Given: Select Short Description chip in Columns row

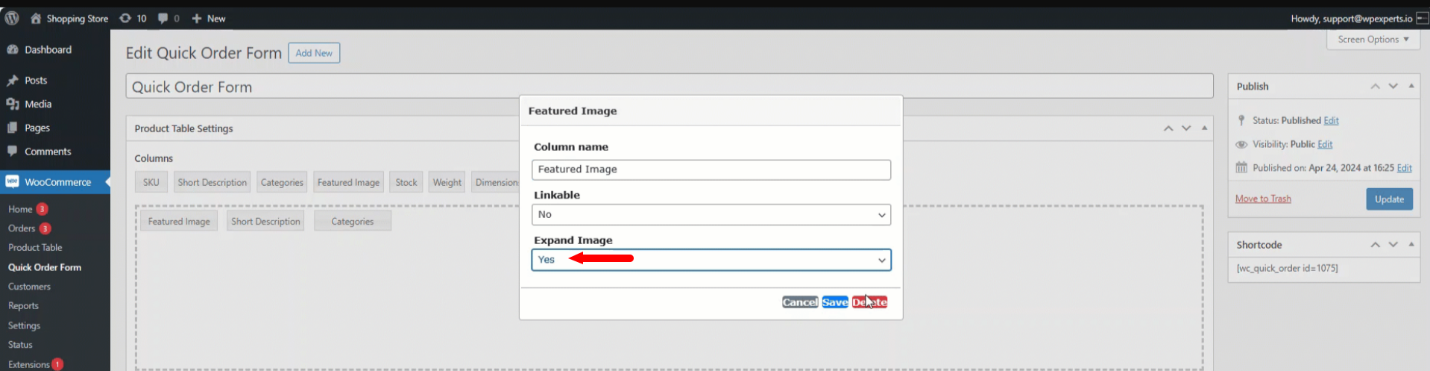Looking at the screenshot, I should [x=211, y=182].
